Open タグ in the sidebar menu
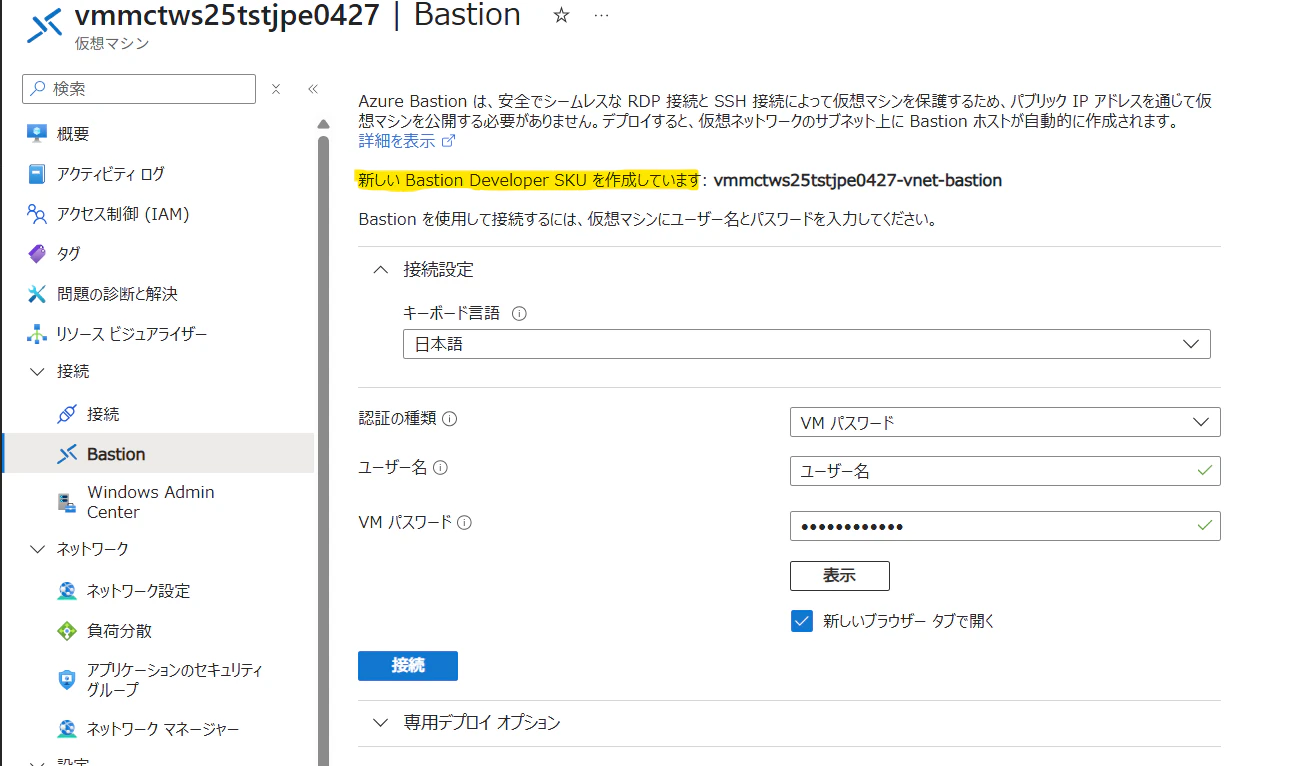Image resolution: width=1306 pixels, height=766 pixels. pos(69,254)
